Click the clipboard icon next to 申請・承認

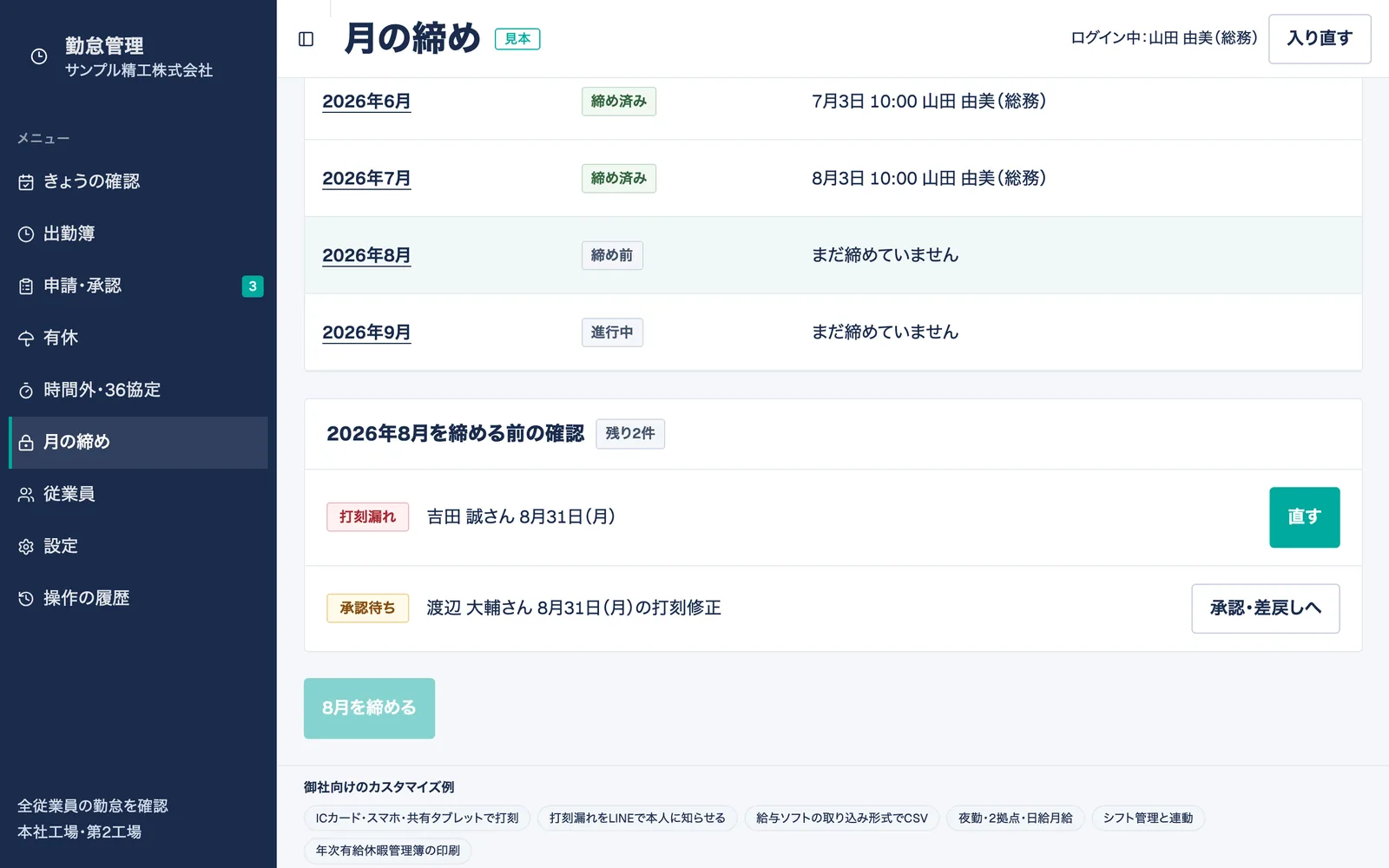[x=26, y=286]
